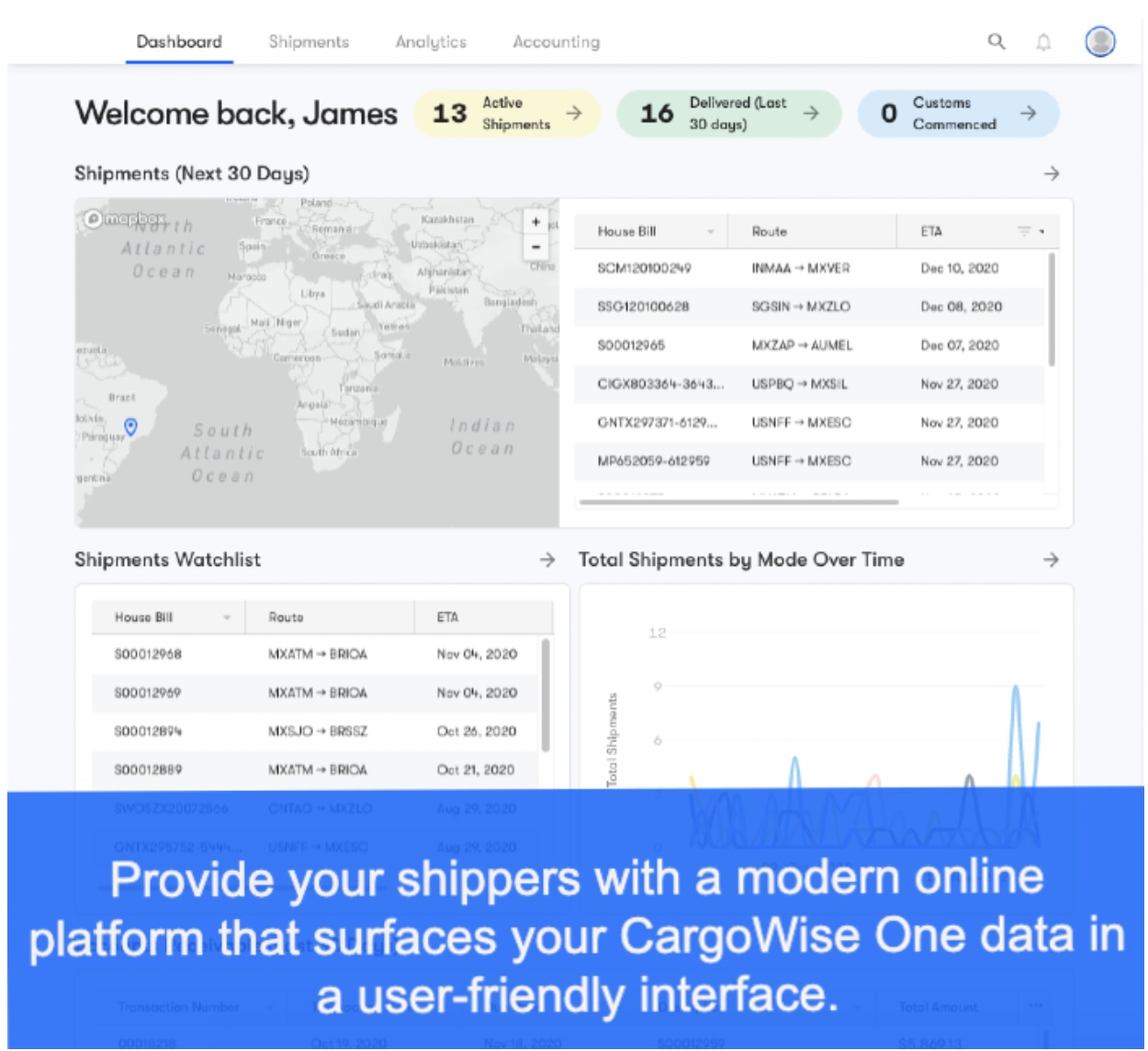Select house bill GNTX297371-6129...
The width and height of the screenshot is (1148, 1051).
pyautogui.click(x=658, y=423)
